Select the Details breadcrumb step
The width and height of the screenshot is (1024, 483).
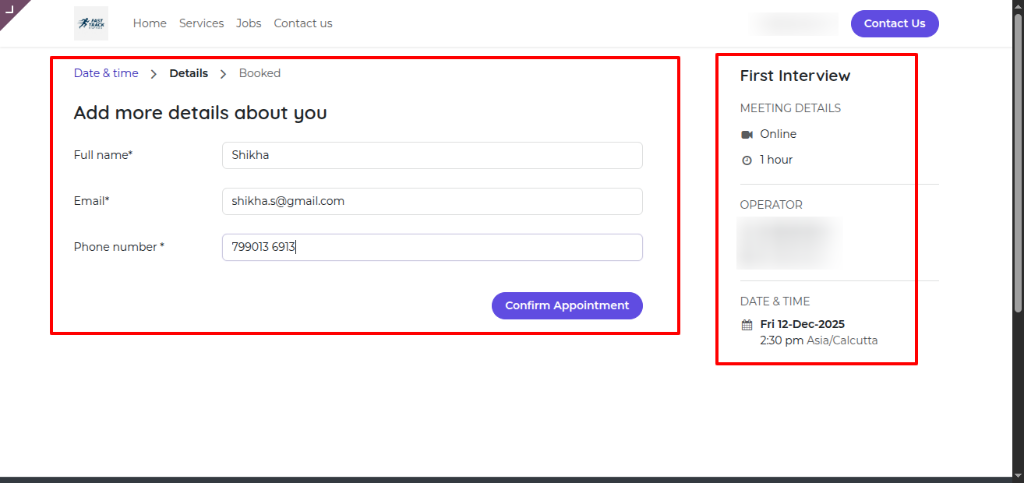188,73
